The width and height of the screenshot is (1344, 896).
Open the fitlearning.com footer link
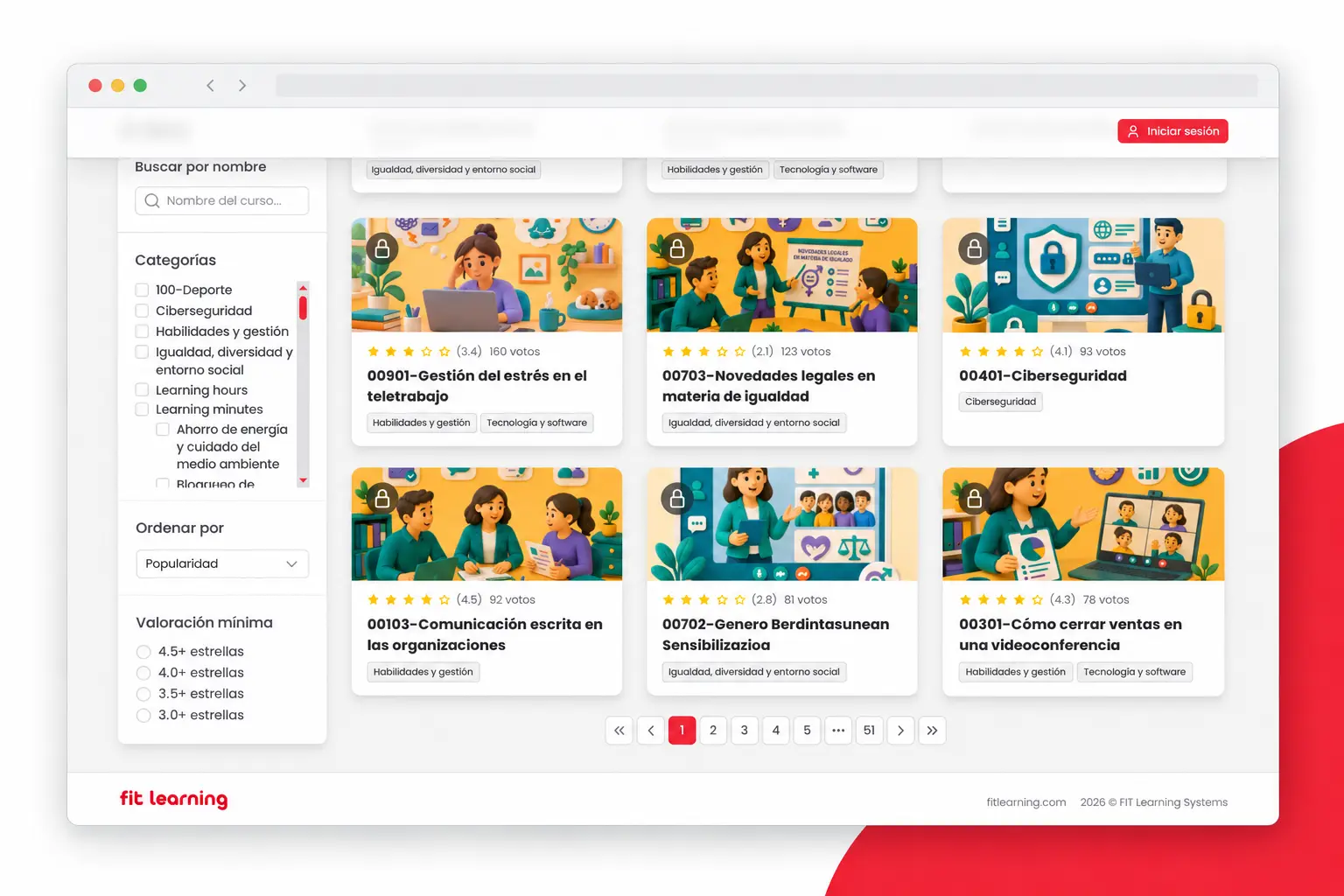[x=1026, y=802]
